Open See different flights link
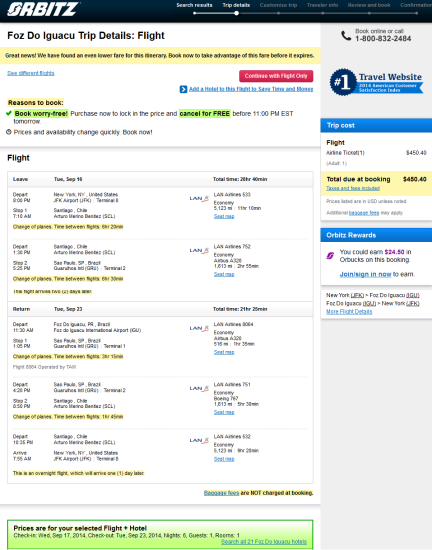Image resolution: width=432 pixels, height=550 pixels. tap(31, 73)
